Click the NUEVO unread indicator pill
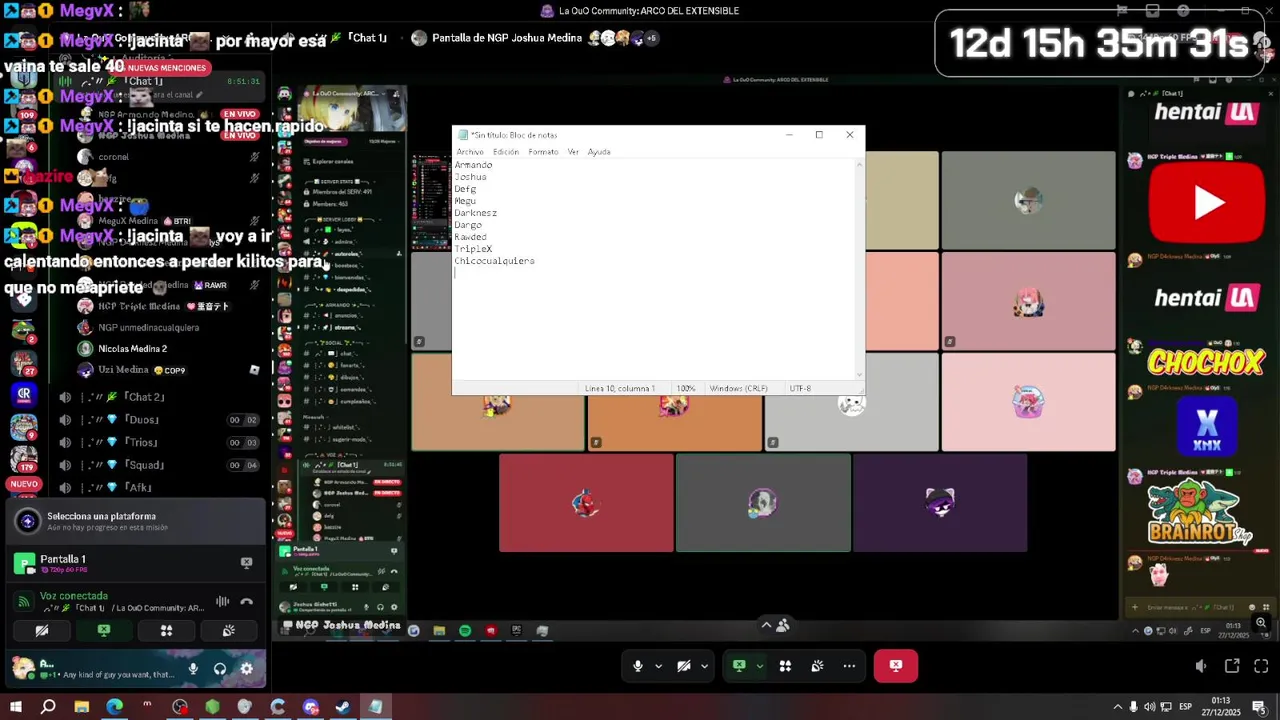The height and width of the screenshot is (720, 1280). 23,484
